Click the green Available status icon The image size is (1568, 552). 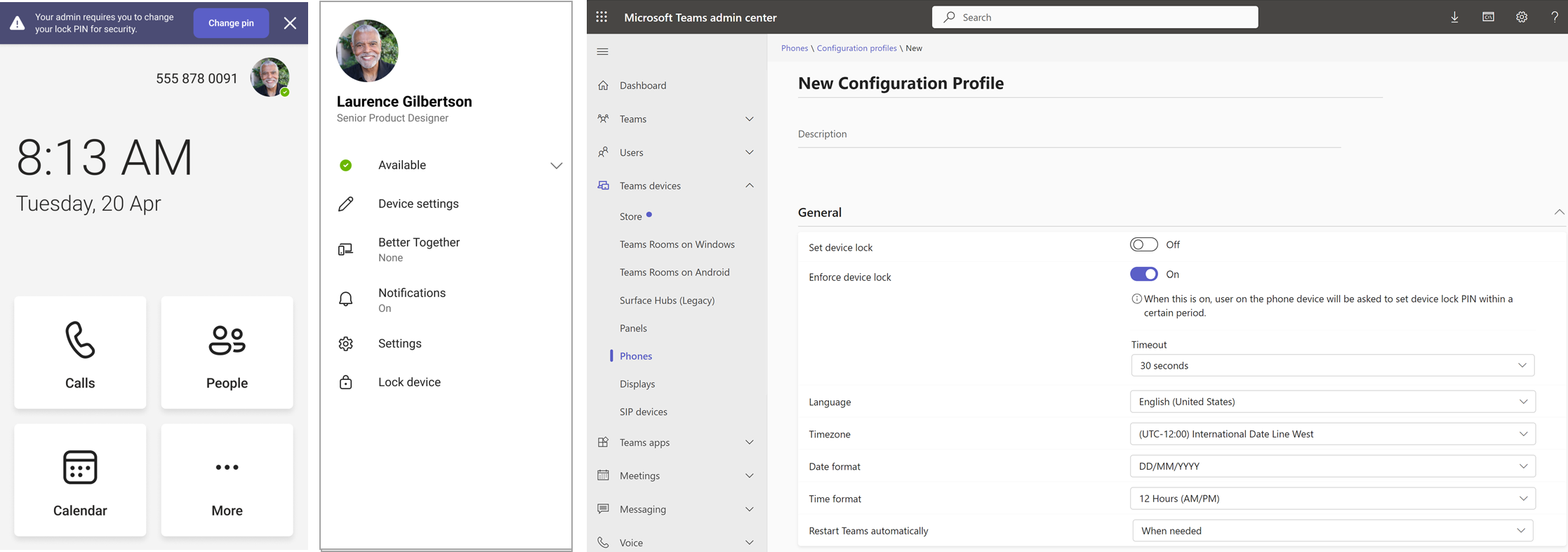pos(345,165)
